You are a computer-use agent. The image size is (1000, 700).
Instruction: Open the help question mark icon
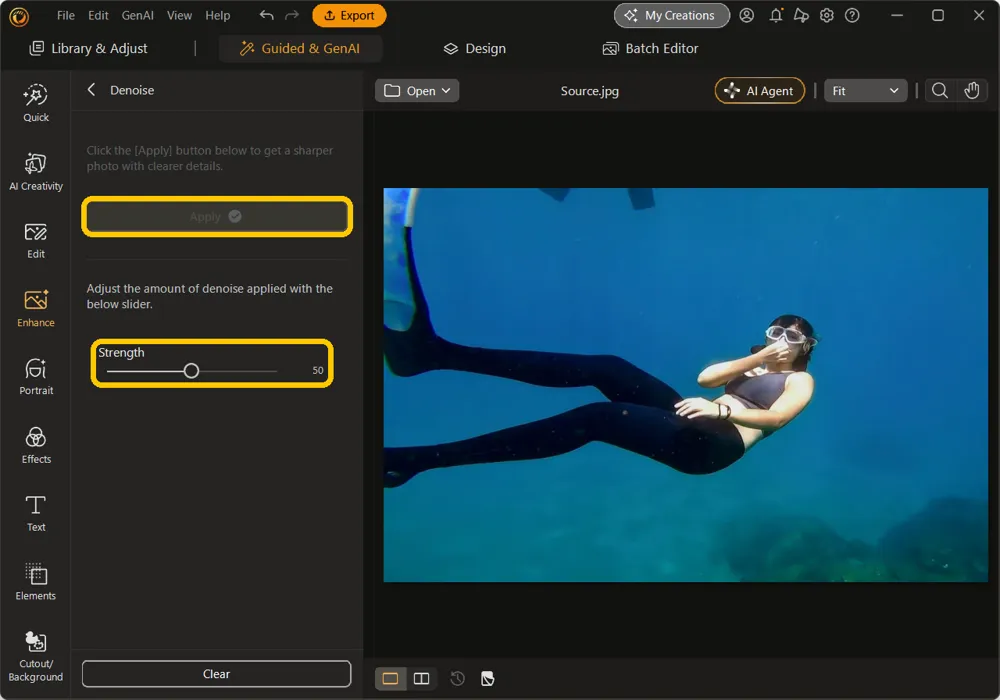tap(852, 15)
